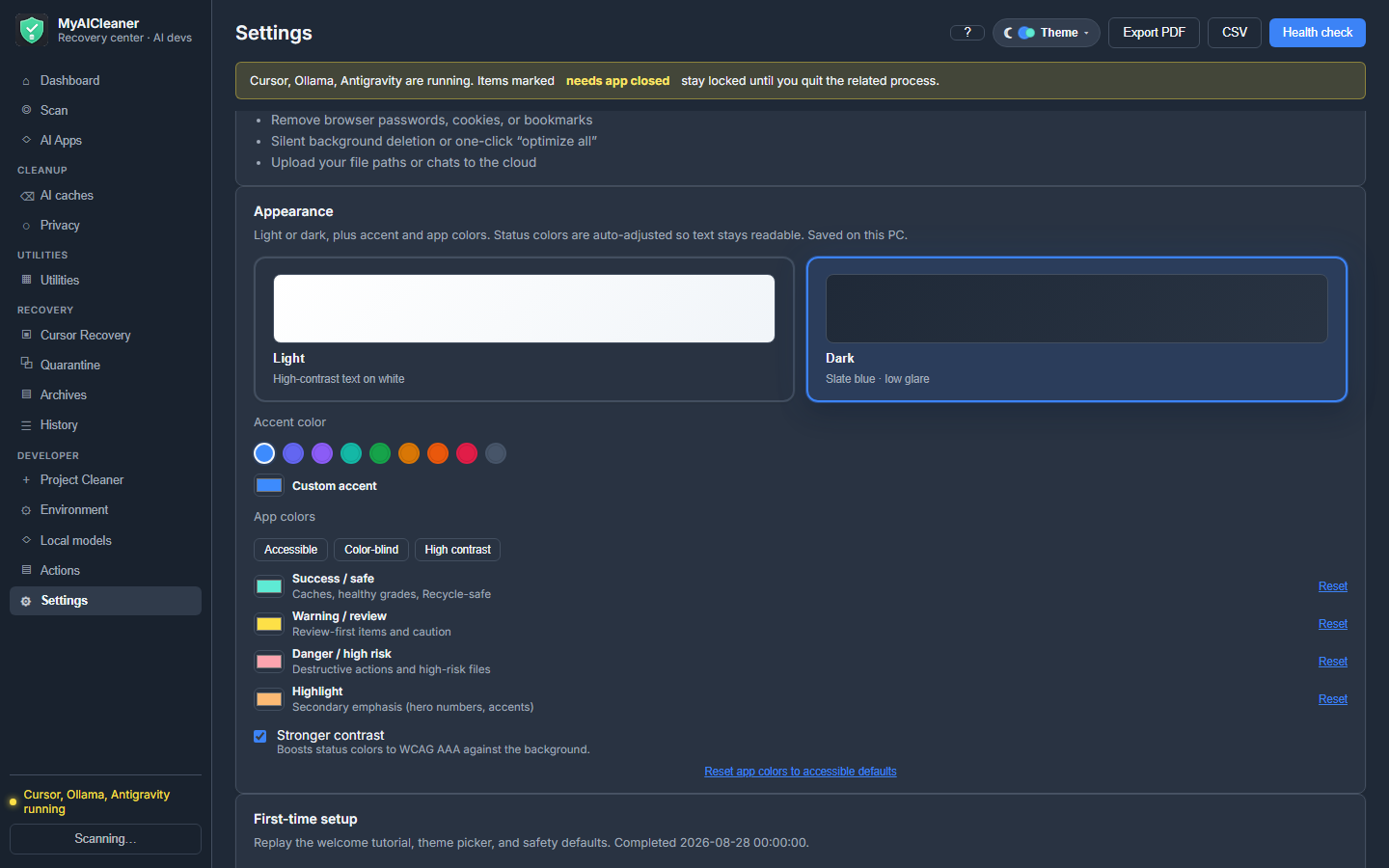1389x868 pixels.
Task: Reset the Highlight color
Action: tap(1333, 699)
